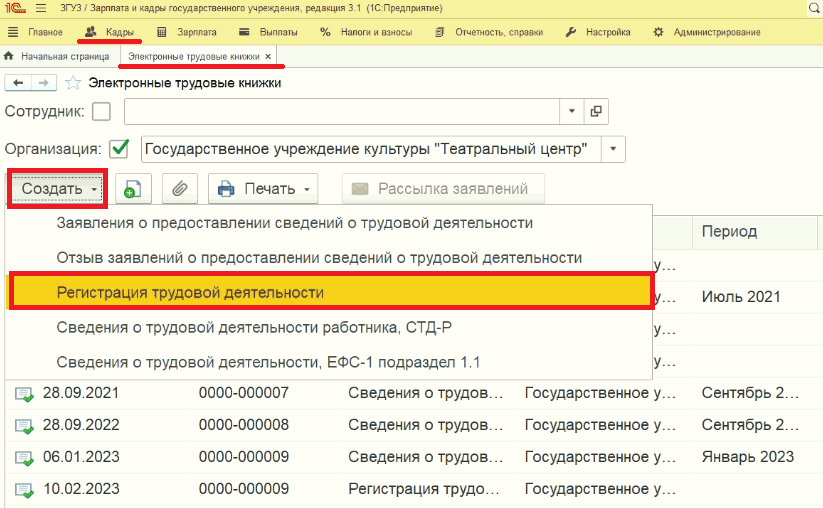This screenshot has width=823, height=508.
Task: Click number 0000-000009 in 10.02.2023 row
Action: point(244,489)
